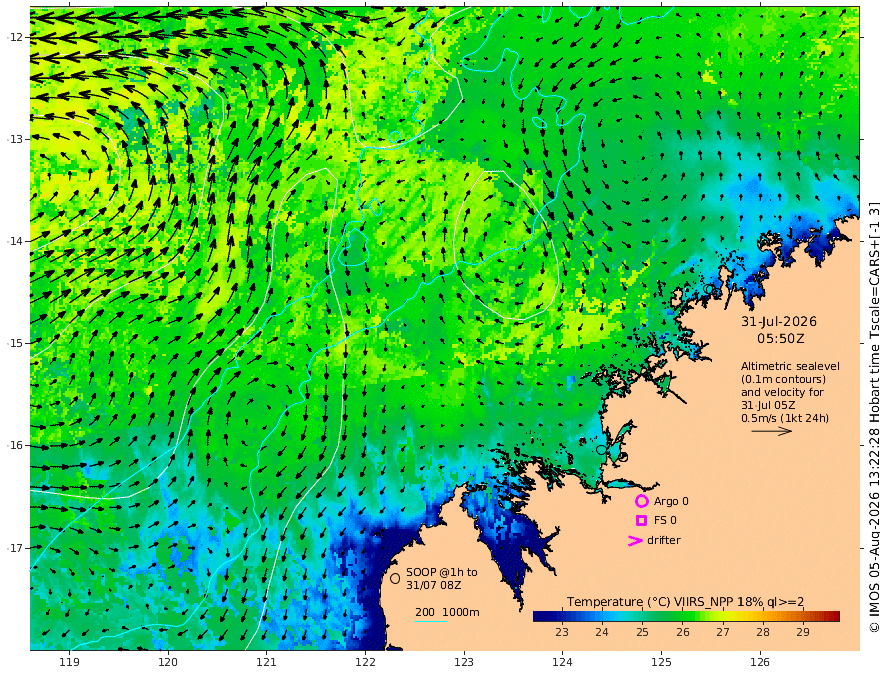
Task: Click the 122 longitude axis label
Action: tap(365, 663)
